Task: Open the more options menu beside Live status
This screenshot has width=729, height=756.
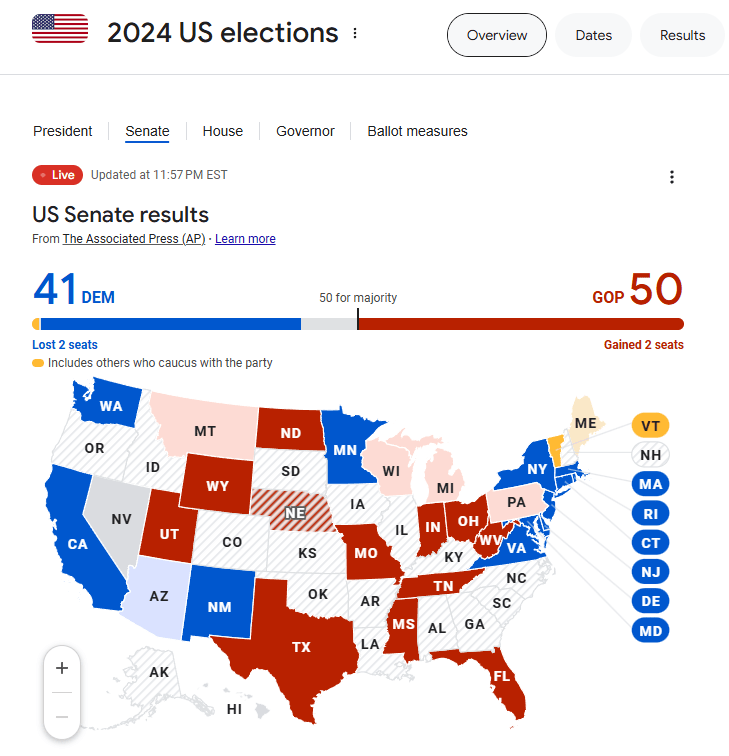Action: pyautogui.click(x=672, y=177)
